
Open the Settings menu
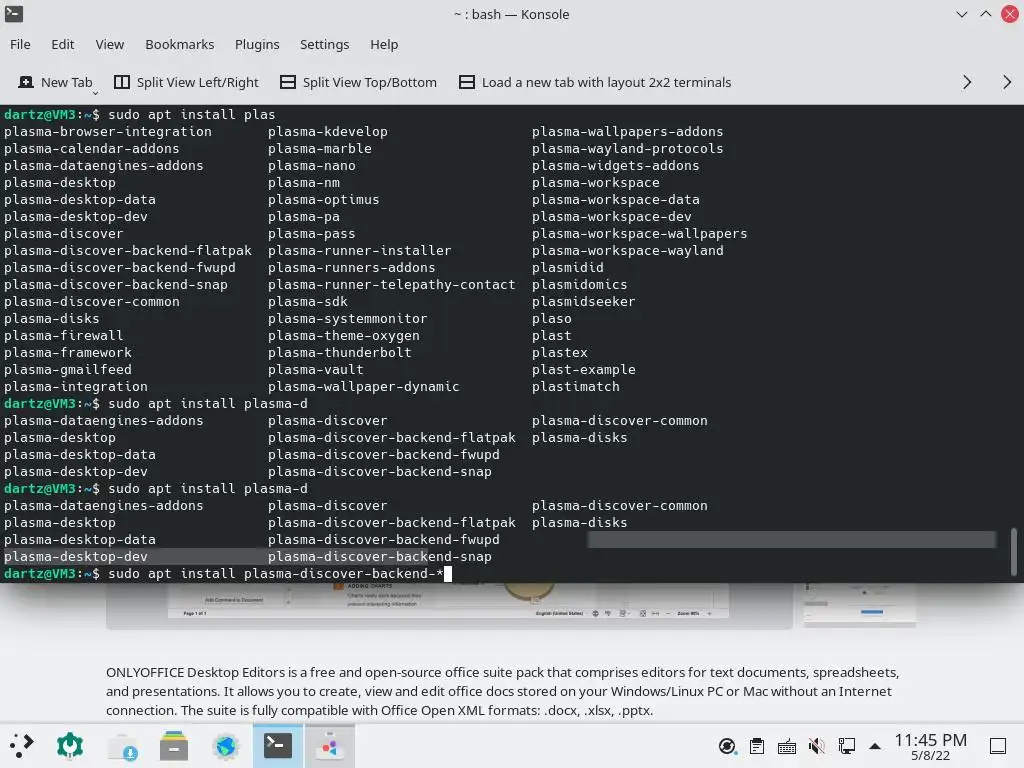[325, 44]
